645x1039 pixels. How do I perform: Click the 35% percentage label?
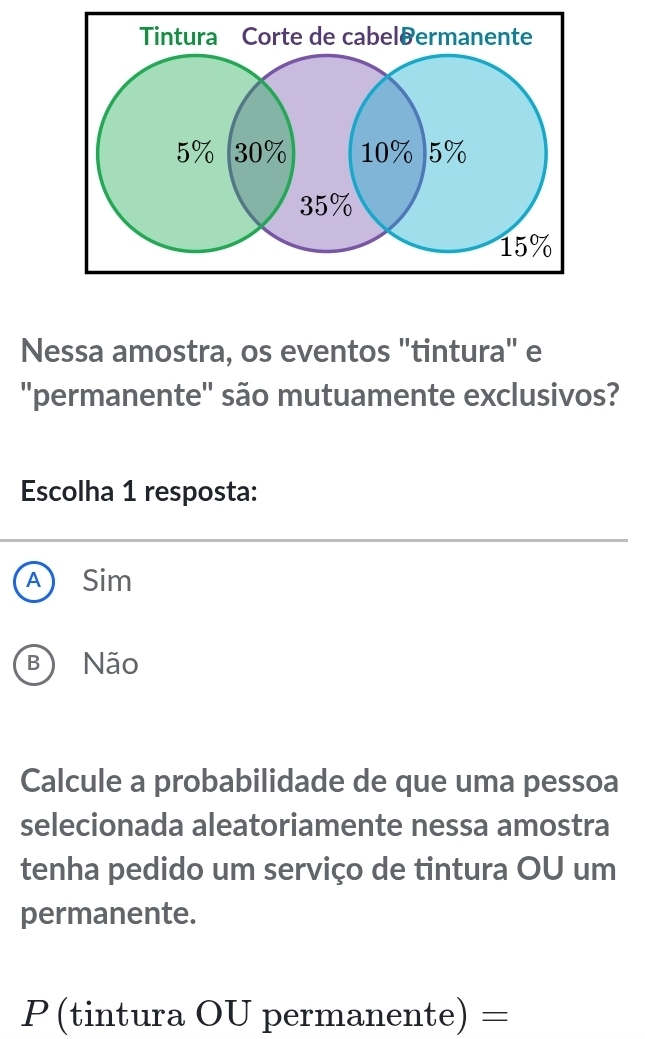click(327, 207)
